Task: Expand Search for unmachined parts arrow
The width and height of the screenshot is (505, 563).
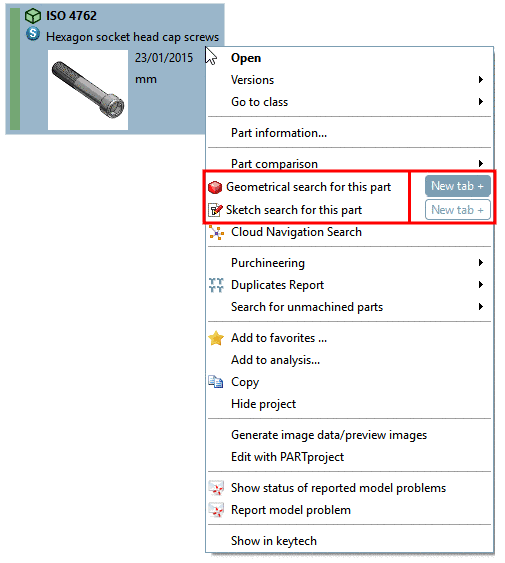Action: (x=481, y=307)
